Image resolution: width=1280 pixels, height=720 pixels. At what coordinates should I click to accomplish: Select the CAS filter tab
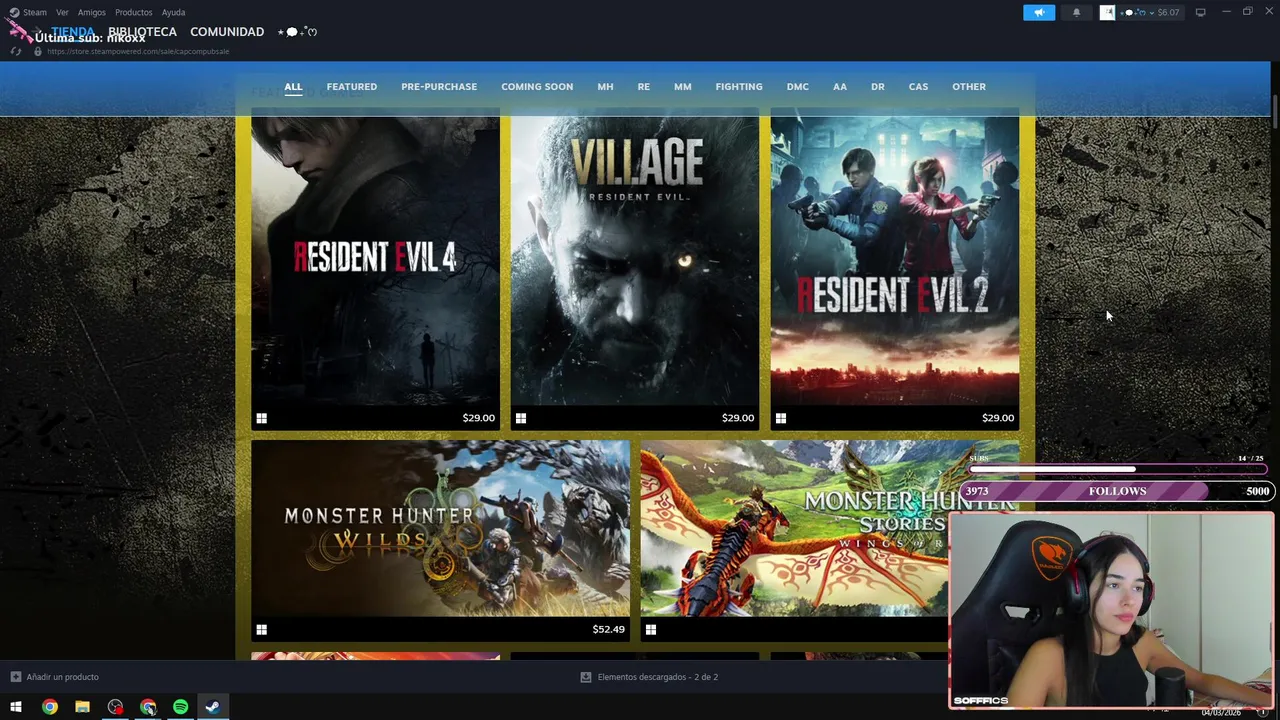[918, 87]
